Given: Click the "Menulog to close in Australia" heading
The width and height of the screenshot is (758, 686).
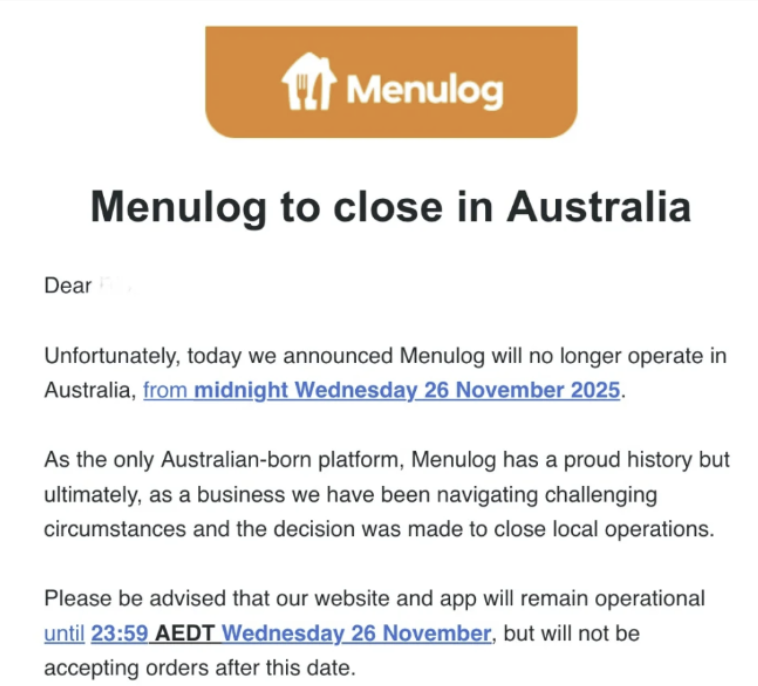Looking at the screenshot, I should [391, 207].
